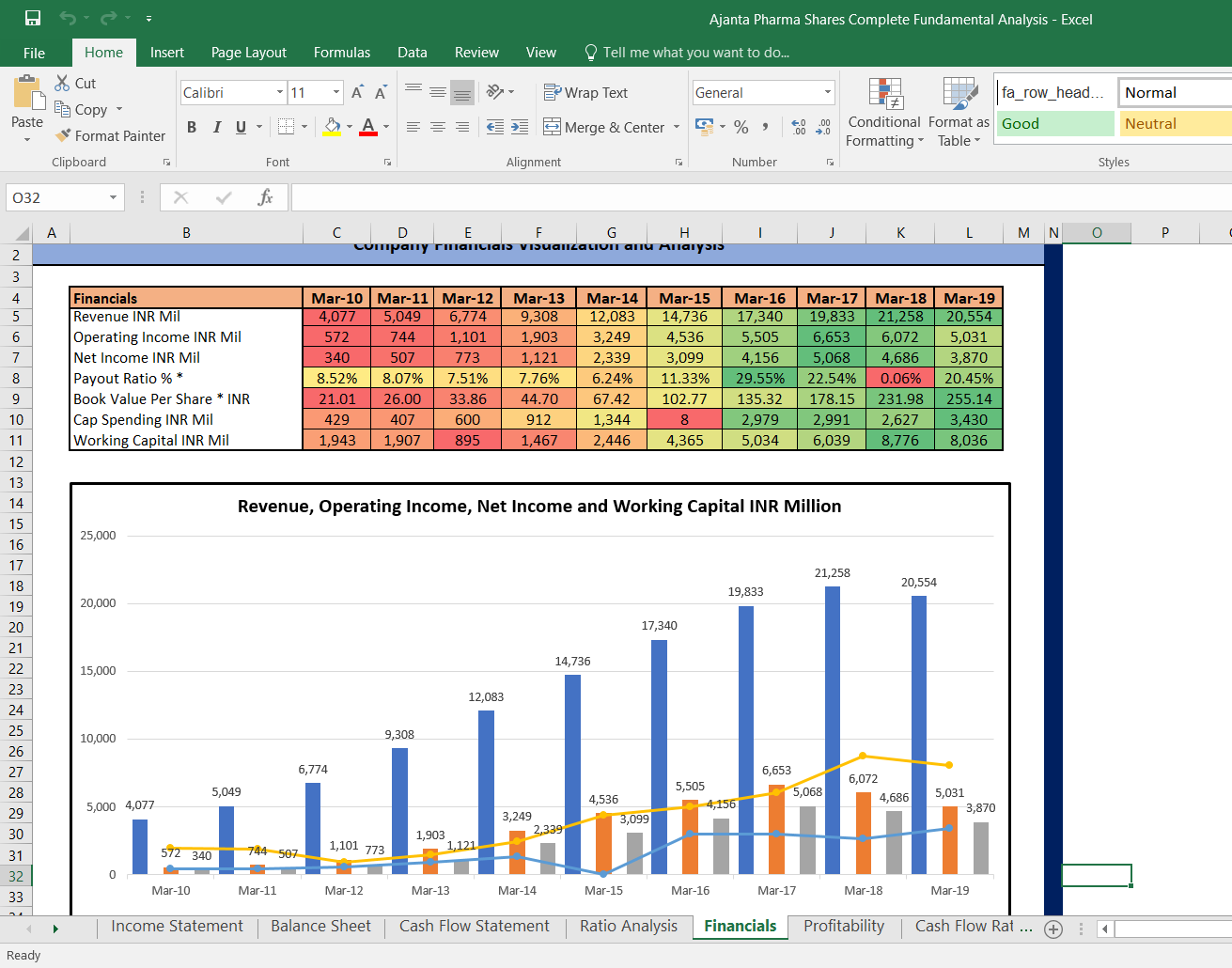
Task: Click cell showing Mar-19 revenue 20,554
Action: click(969, 317)
